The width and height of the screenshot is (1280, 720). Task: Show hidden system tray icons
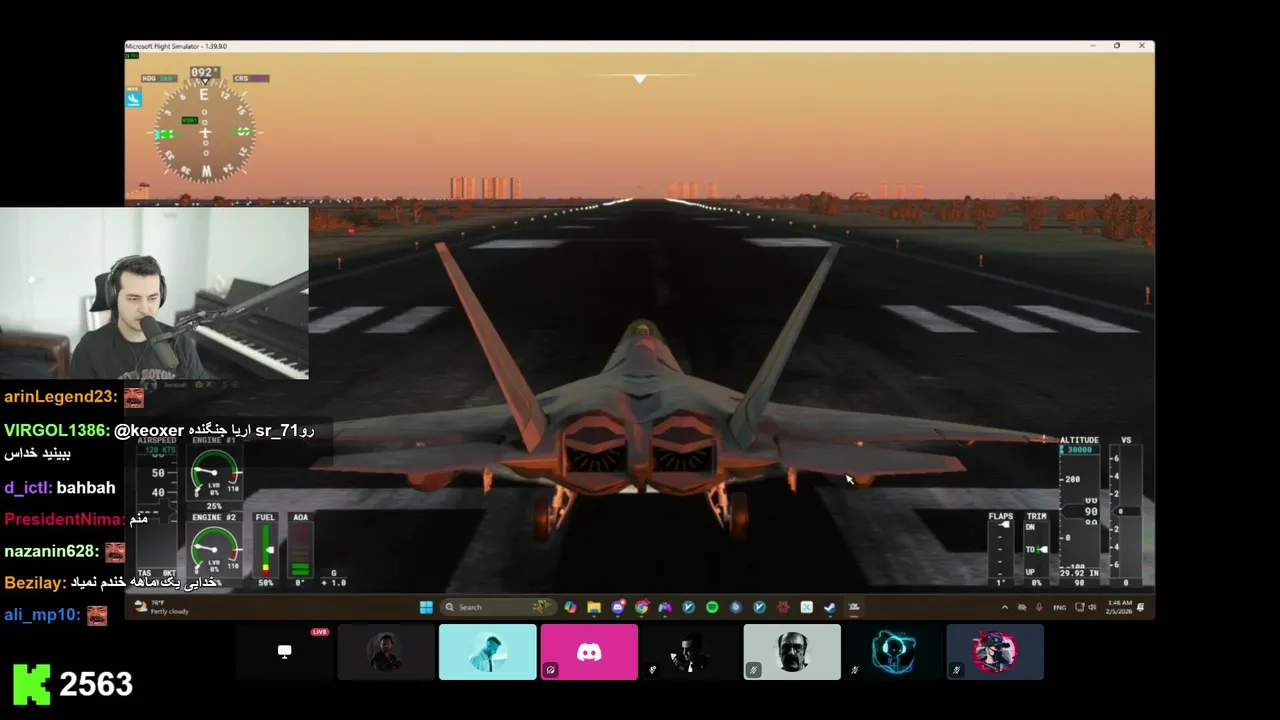tap(1005, 607)
